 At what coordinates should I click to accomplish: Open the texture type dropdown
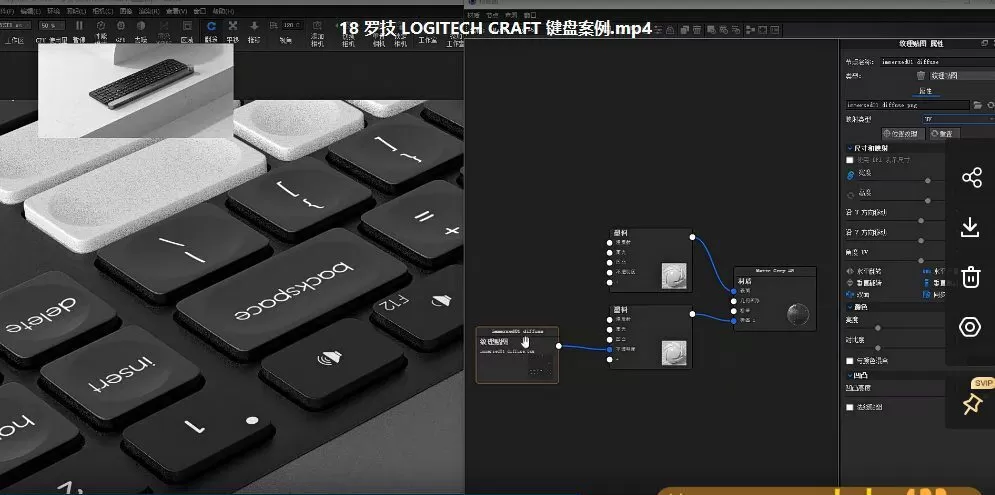pos(961,76)
